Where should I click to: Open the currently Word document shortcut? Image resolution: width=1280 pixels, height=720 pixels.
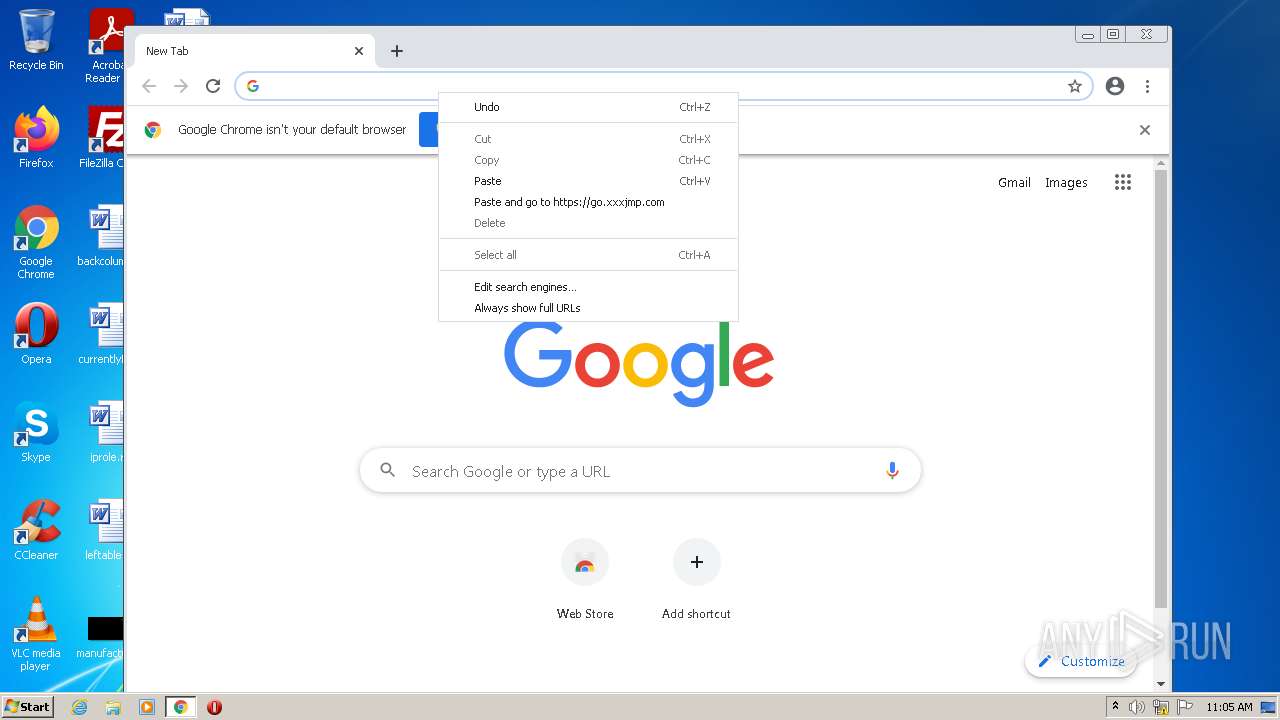point(102,334)
